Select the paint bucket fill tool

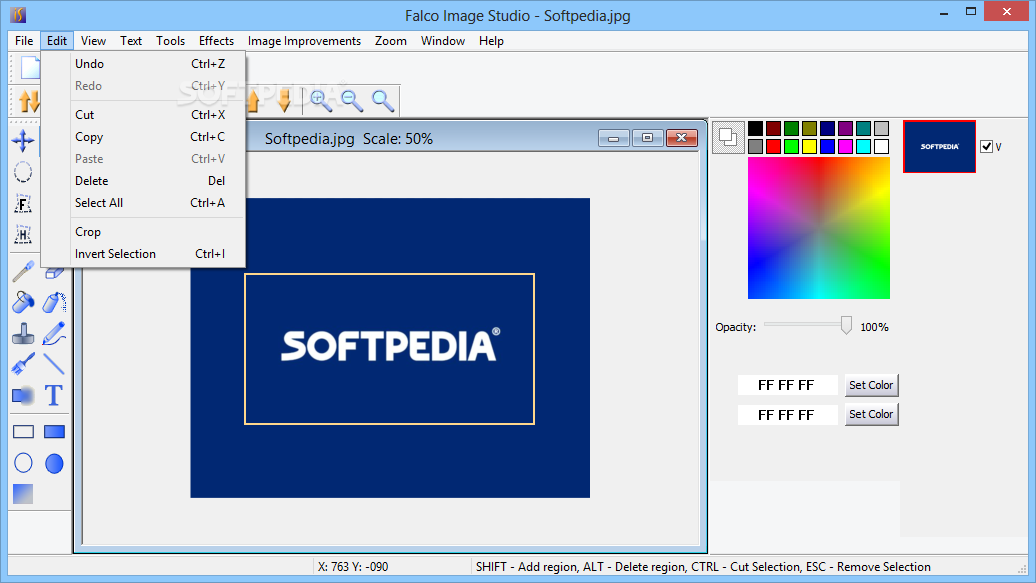click(x=23, y=302)
